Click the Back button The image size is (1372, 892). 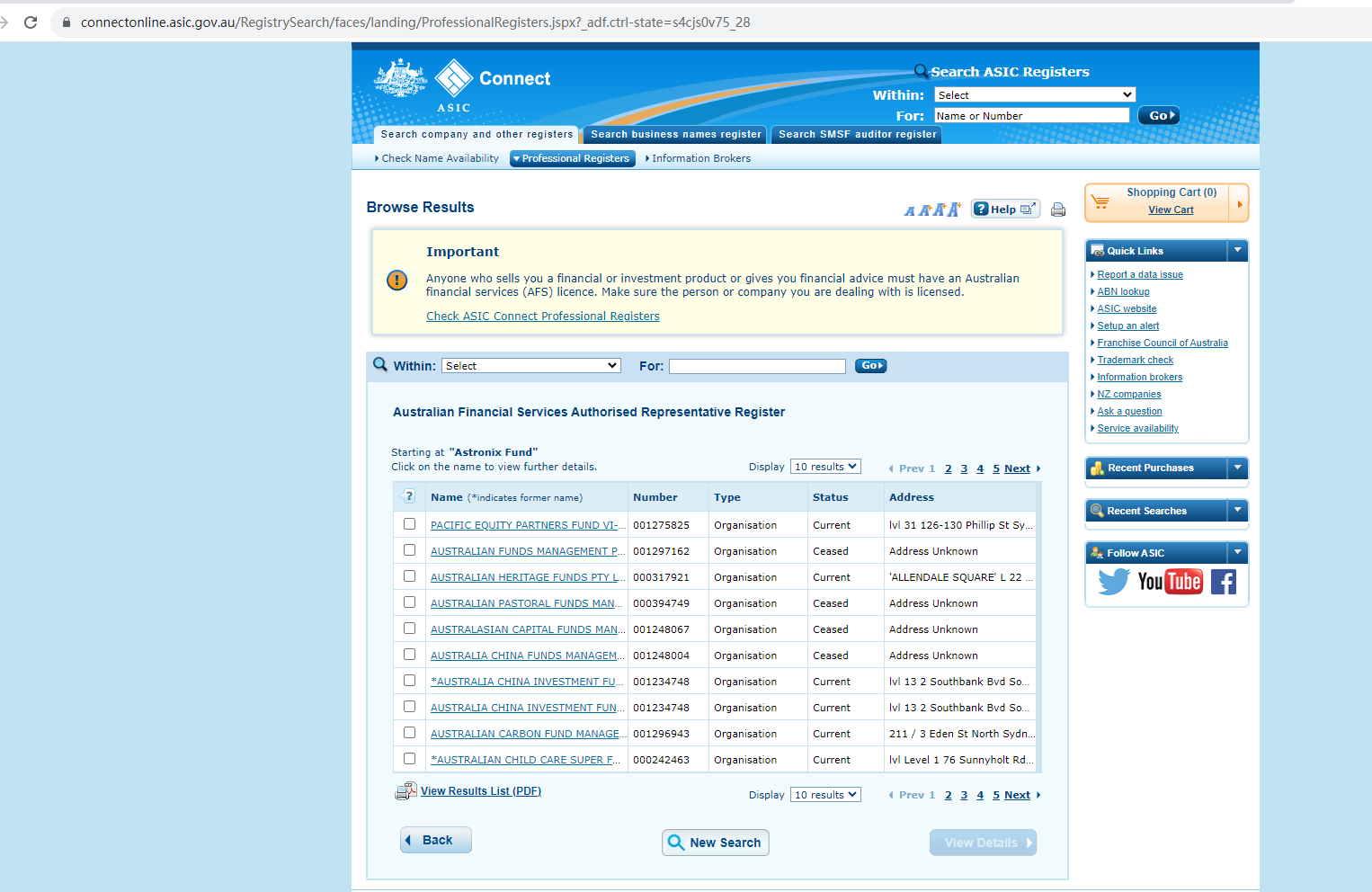[436, 840]
